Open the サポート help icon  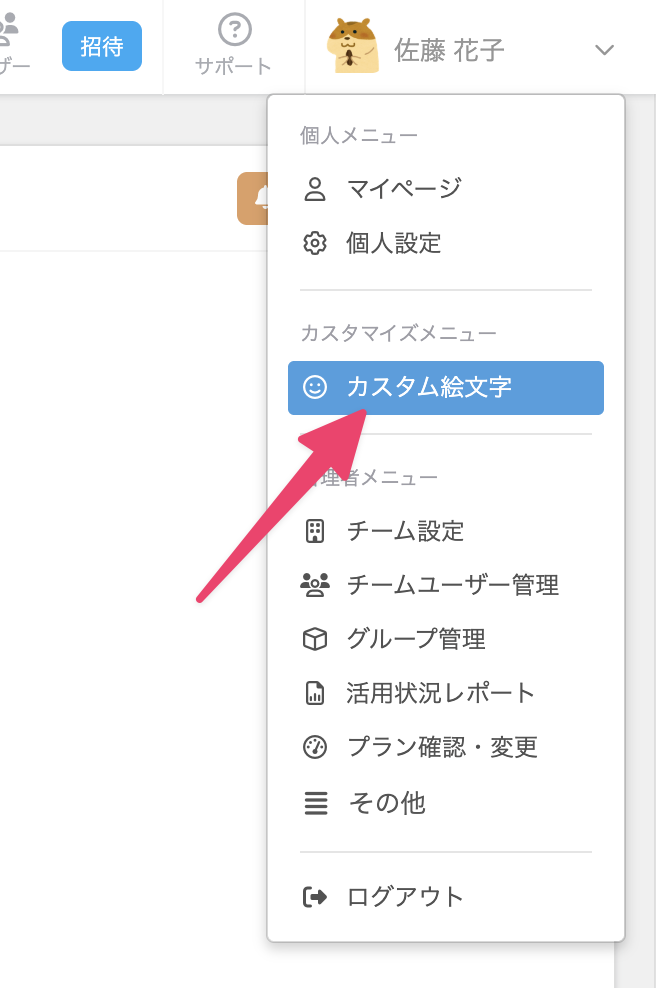(x=234, y=30)
